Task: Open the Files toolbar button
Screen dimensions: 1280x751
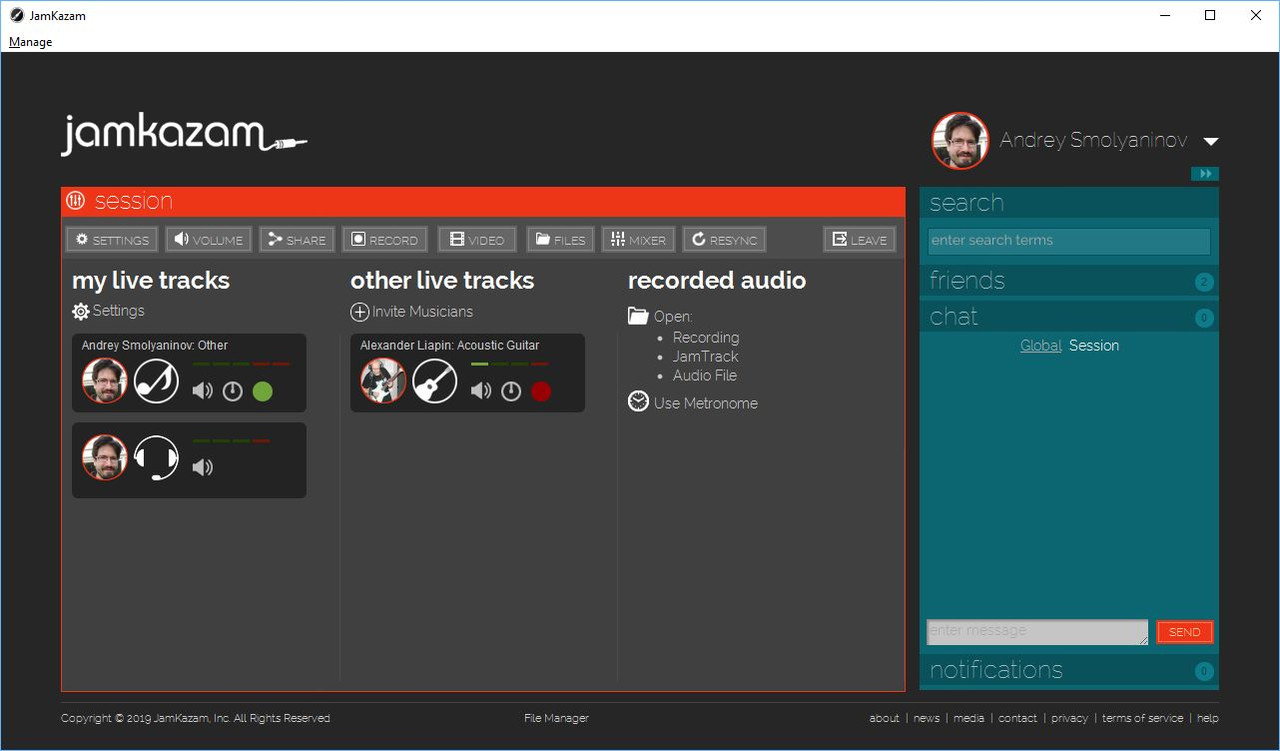Action: pyautogui.click(x=560, y=240)
